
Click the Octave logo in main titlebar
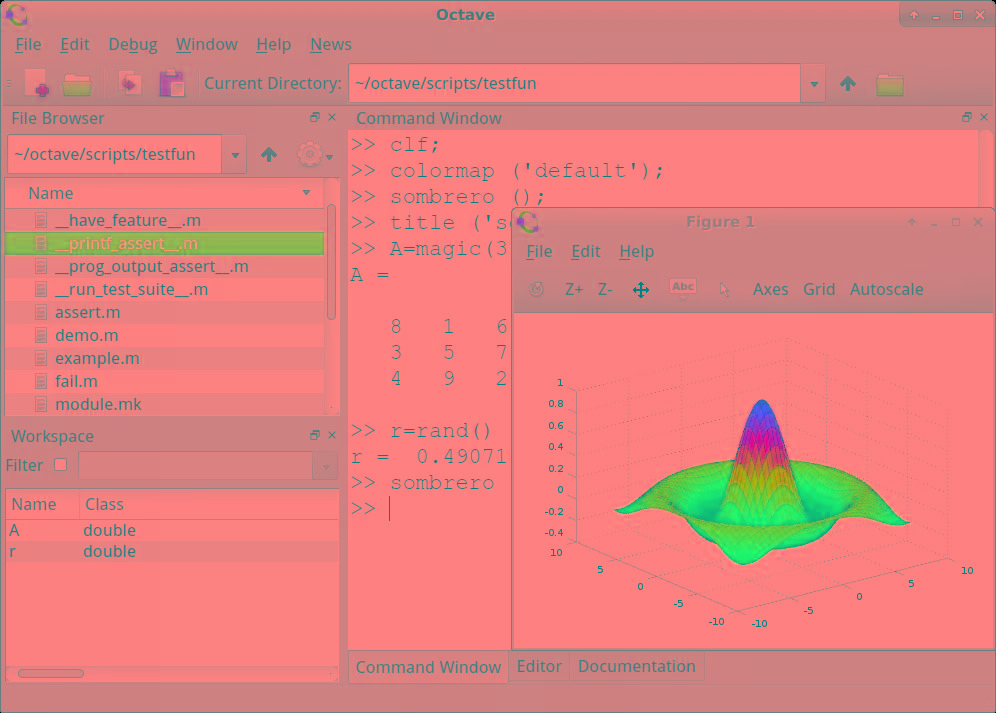click(x=17, y=15)
